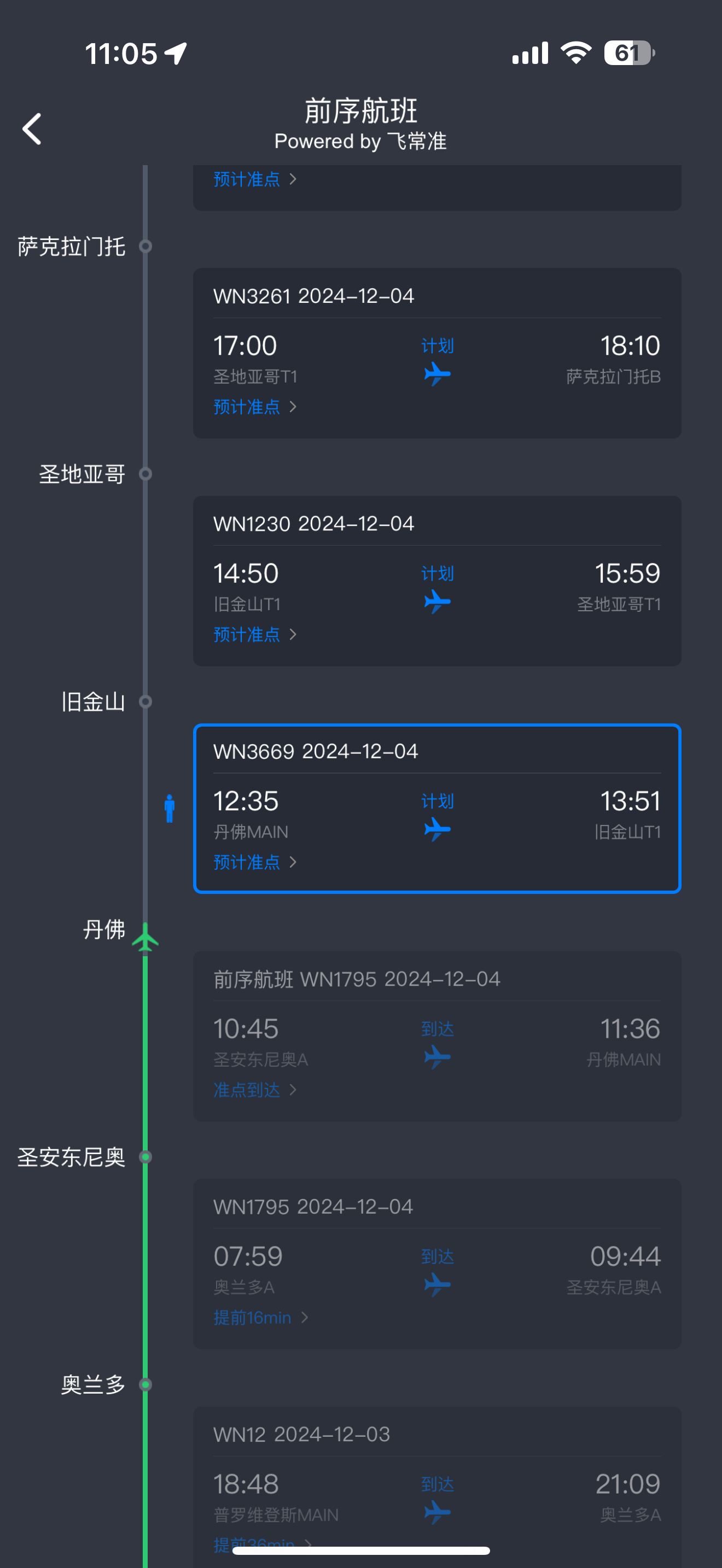
Task: Expand 预计准点 details for WN3669
Action: pos(255,862)
